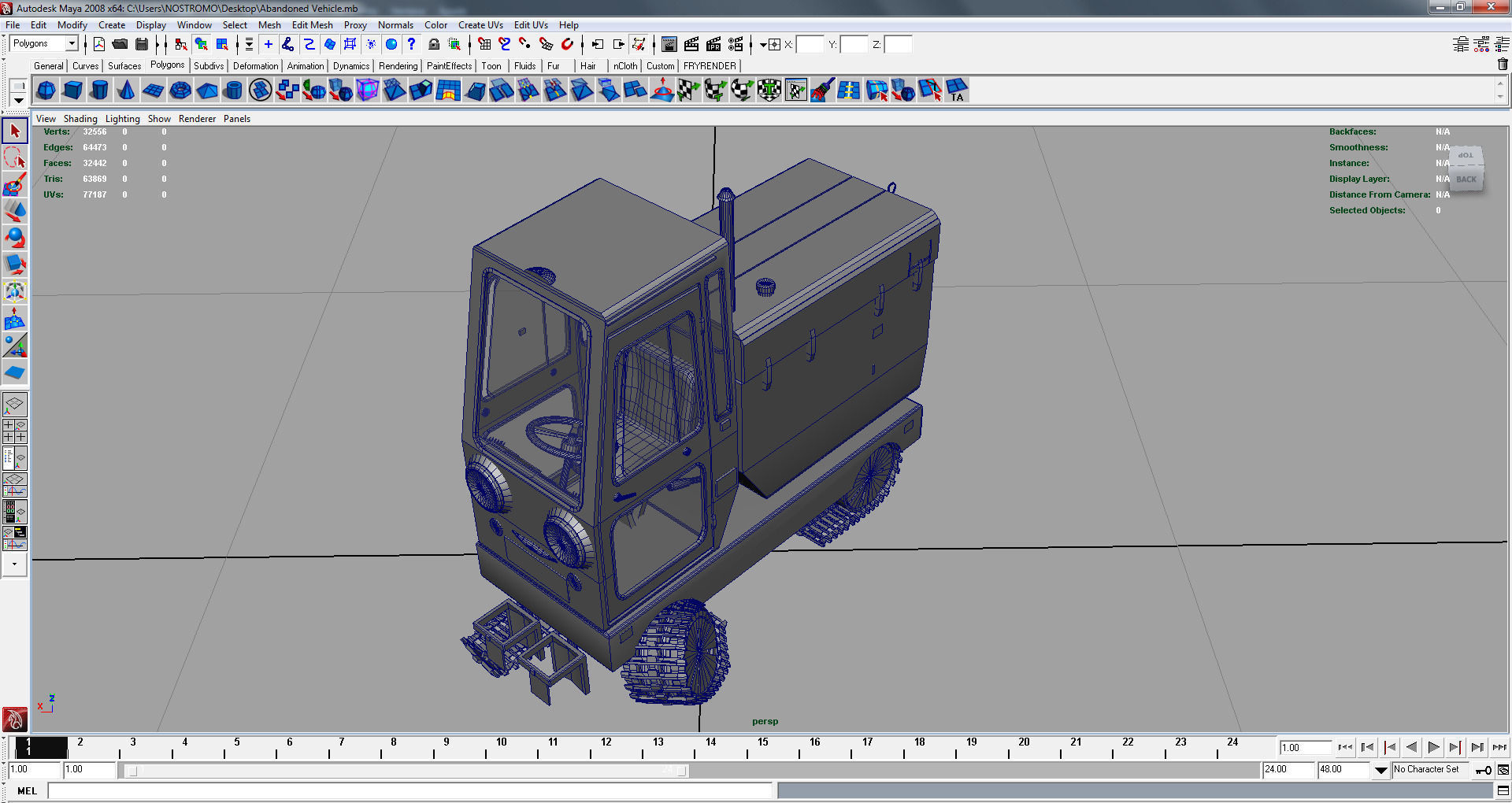Click the New Scene icon
Viewport: 1512px width, 803px height.
(99, 44)
